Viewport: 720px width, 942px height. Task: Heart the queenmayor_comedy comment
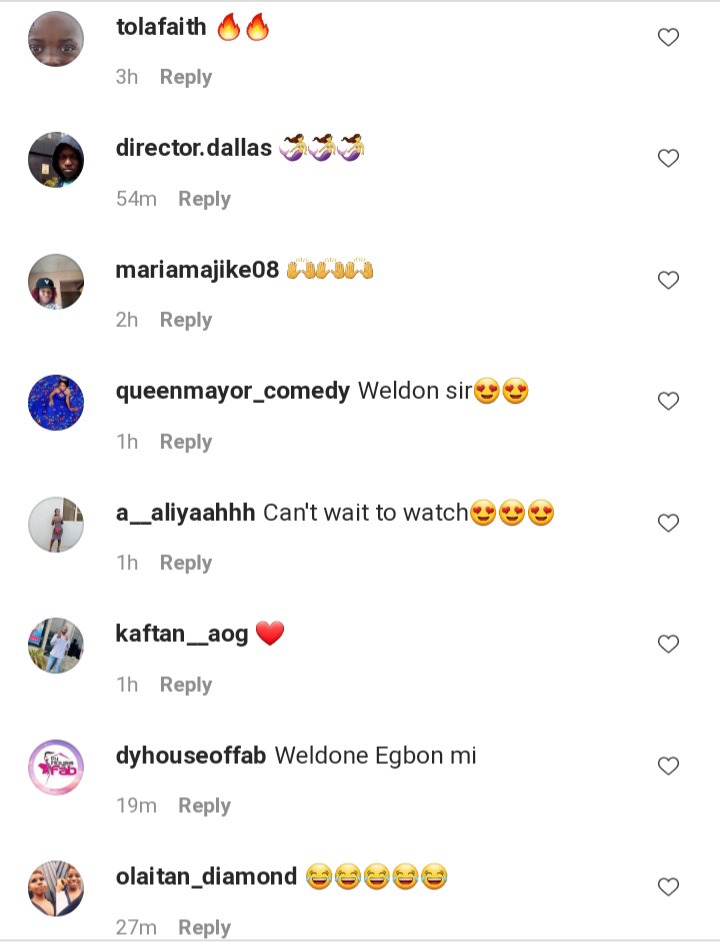(x=668, y=401)
